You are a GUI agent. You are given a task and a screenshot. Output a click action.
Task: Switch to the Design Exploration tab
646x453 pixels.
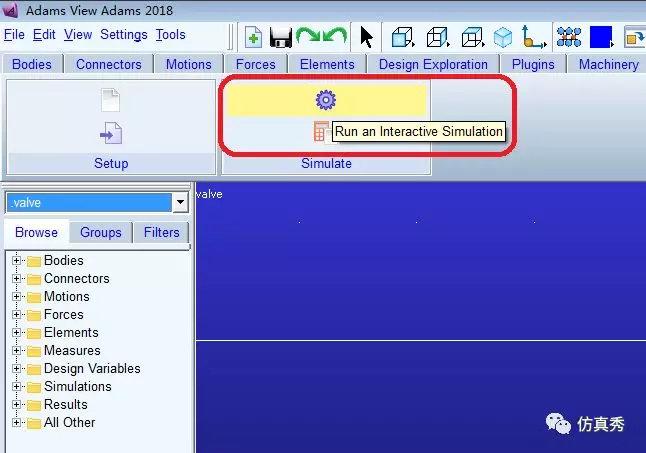433,64
